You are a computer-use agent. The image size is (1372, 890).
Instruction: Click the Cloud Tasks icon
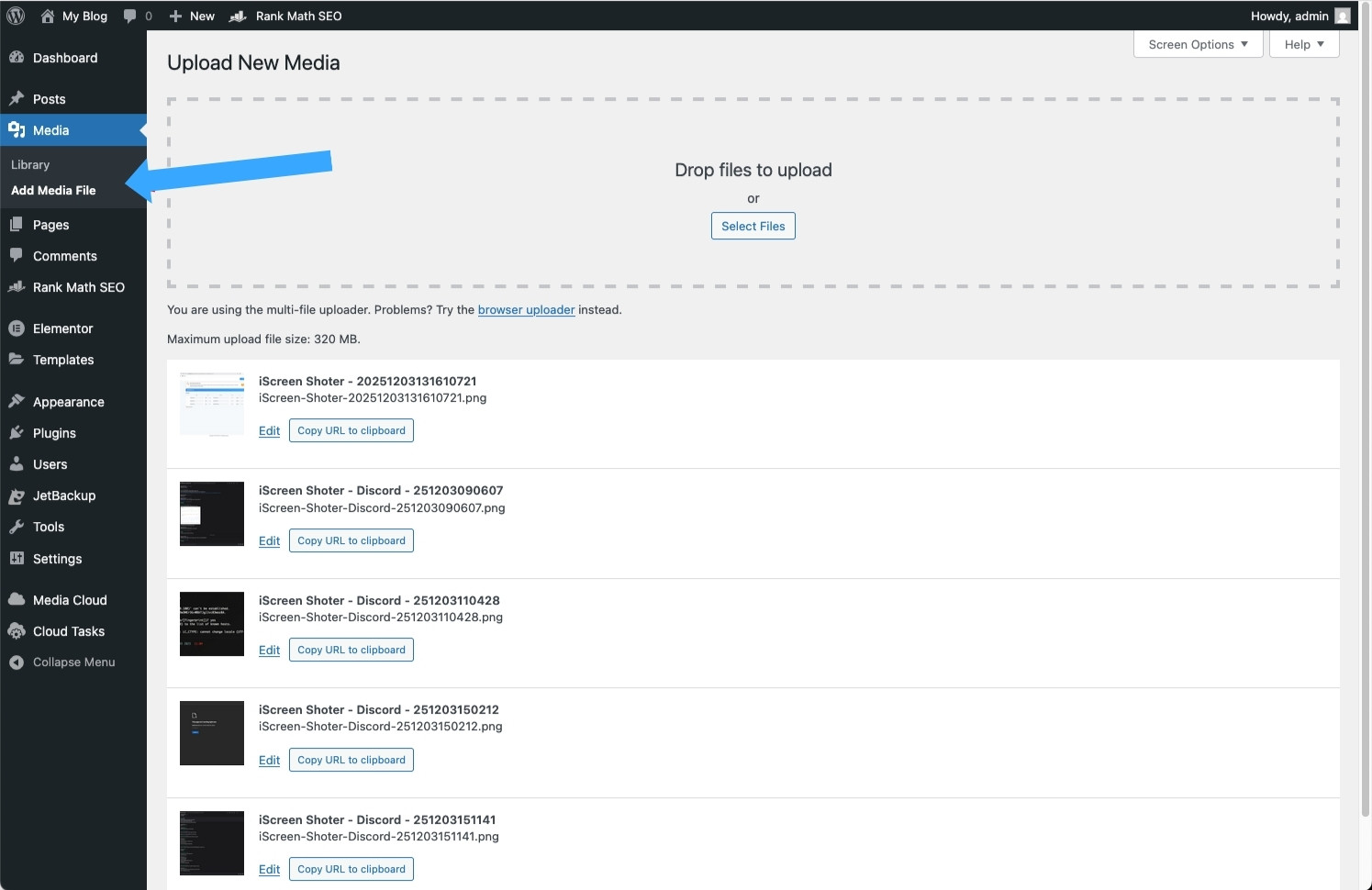pyautogui.click(x=17, y=631)
